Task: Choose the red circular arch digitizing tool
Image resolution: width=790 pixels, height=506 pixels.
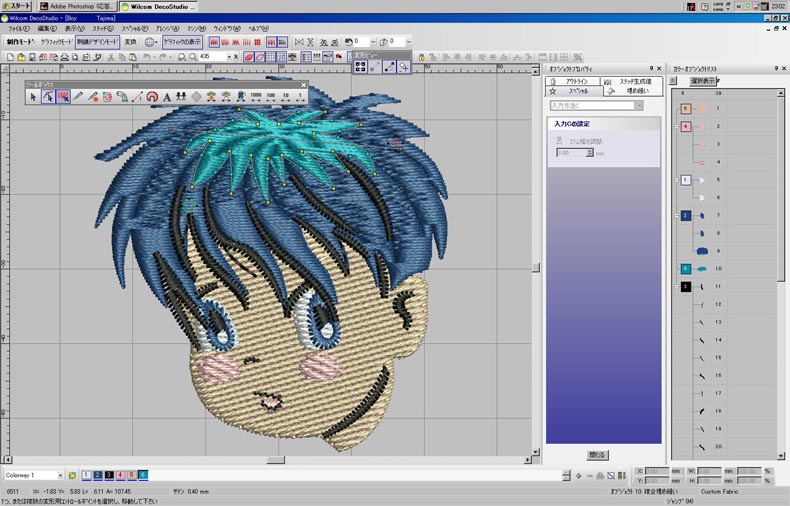Action: (x=152, y=97)
